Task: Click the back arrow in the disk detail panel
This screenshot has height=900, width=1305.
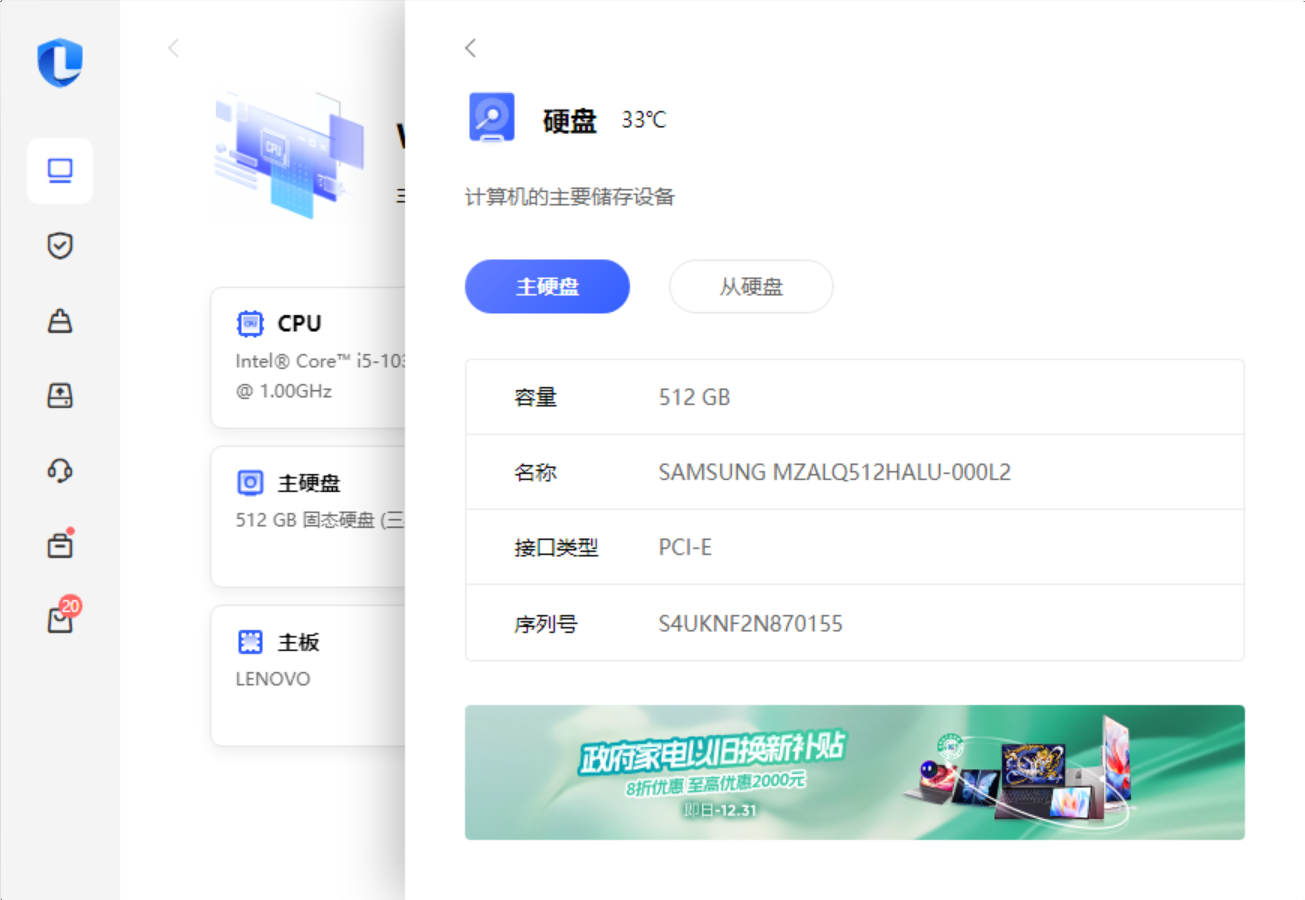Action: click(471, 48)
